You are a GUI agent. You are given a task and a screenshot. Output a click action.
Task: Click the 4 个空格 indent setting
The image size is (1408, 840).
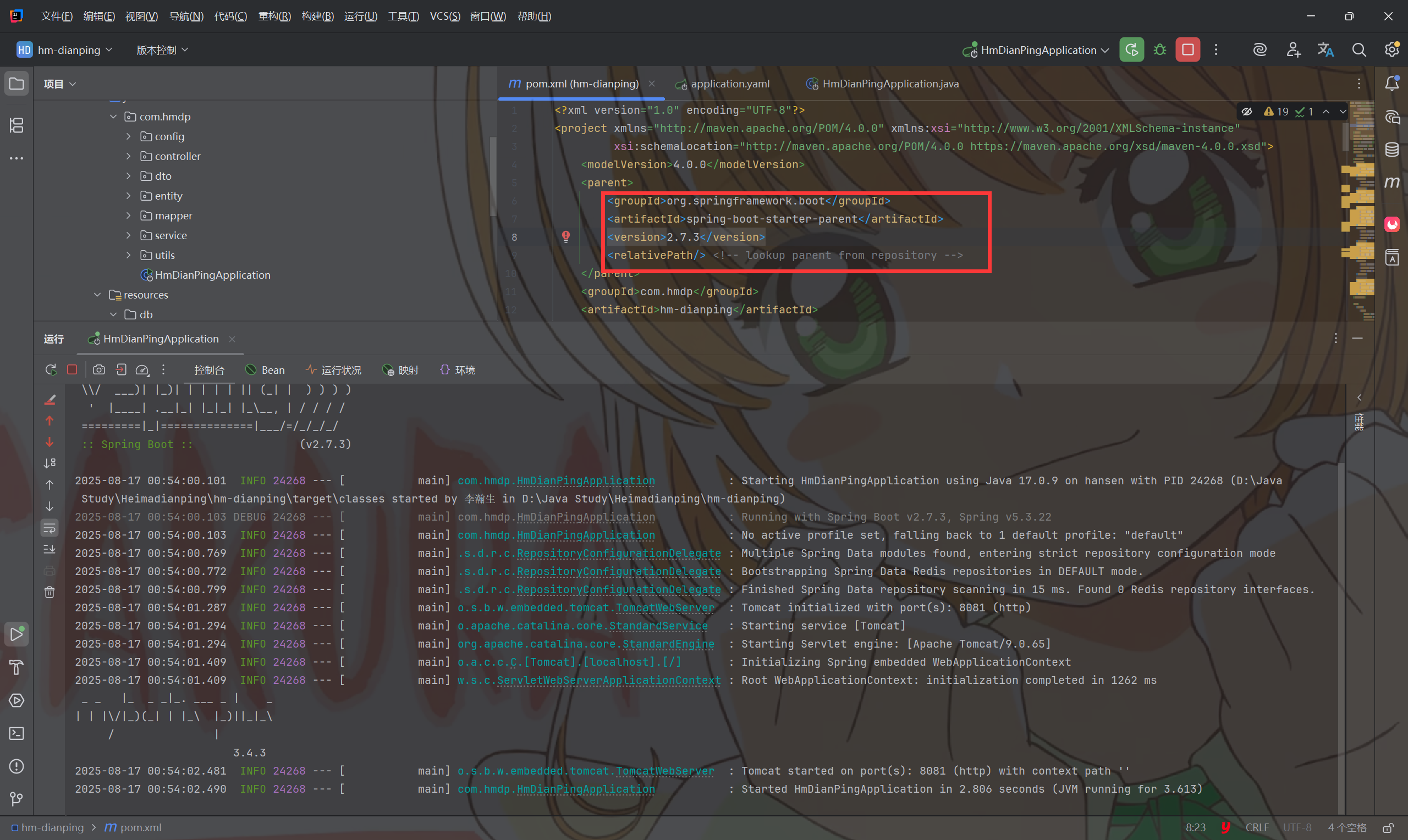click(1347, 827)
